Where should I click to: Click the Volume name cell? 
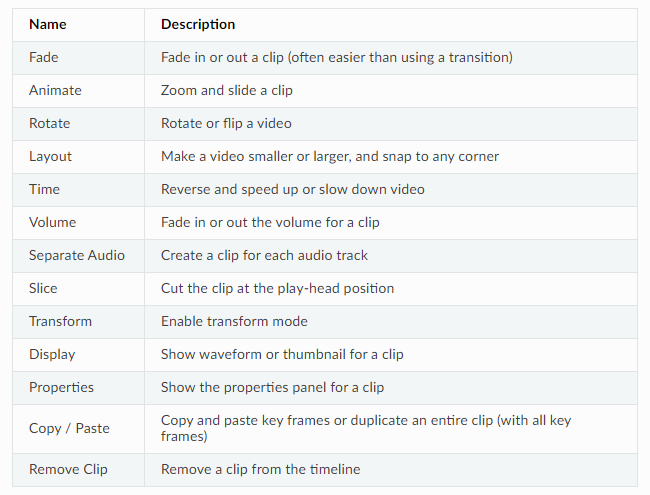[x=78, y=223]
